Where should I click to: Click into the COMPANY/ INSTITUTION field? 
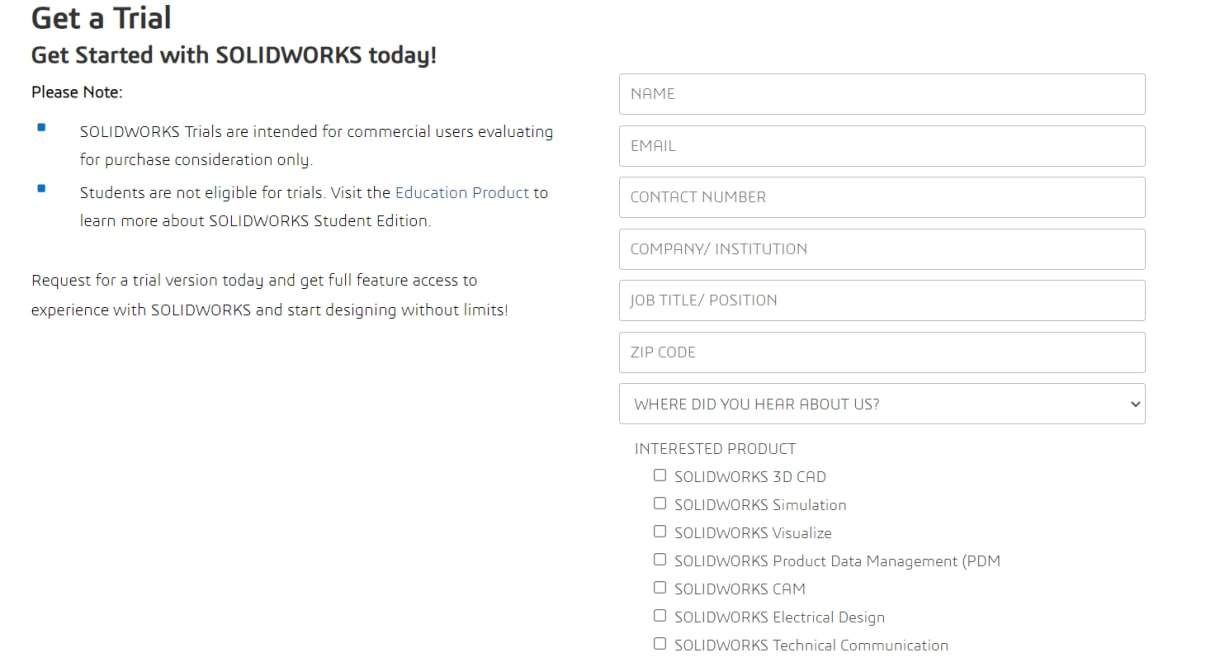coord(881,249)
